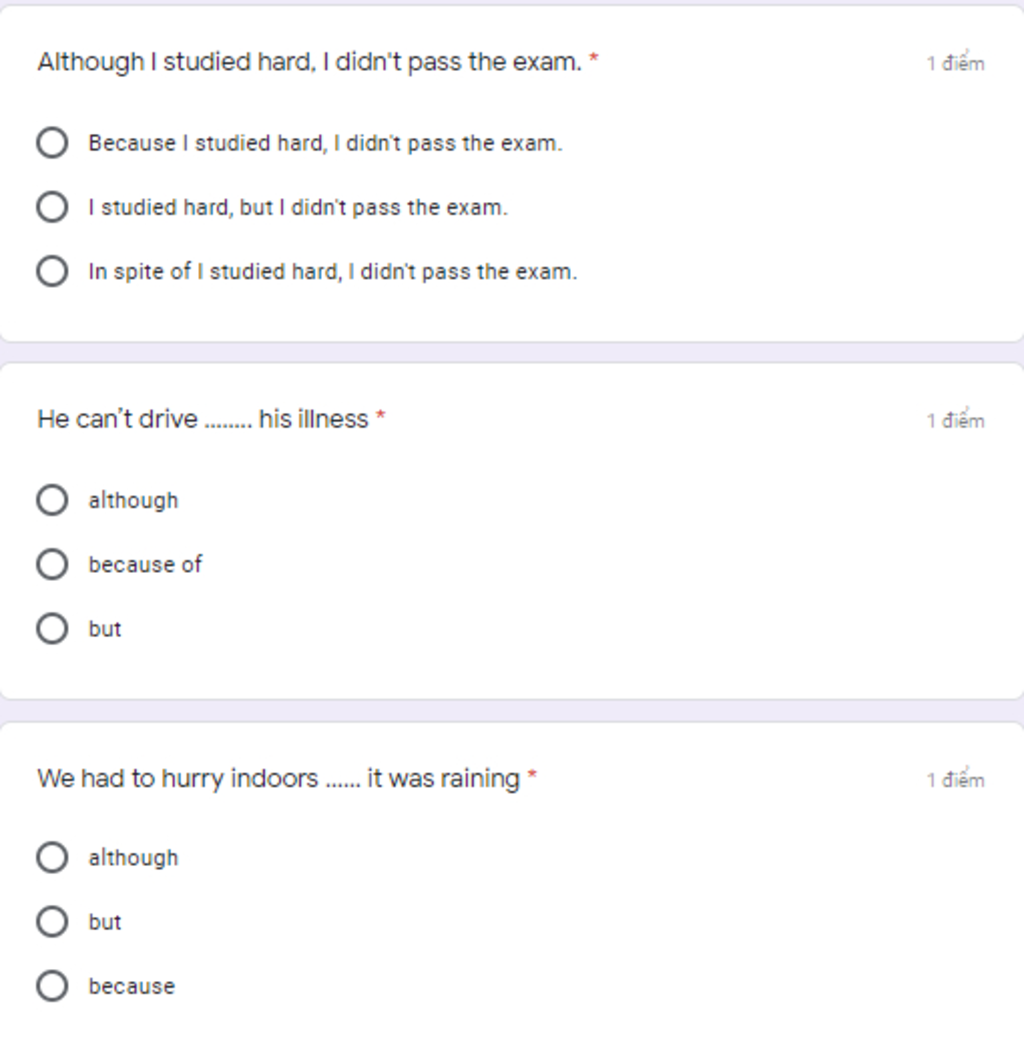
Task: Click the red asterisk after "his illness"
Action: point(381,415)
